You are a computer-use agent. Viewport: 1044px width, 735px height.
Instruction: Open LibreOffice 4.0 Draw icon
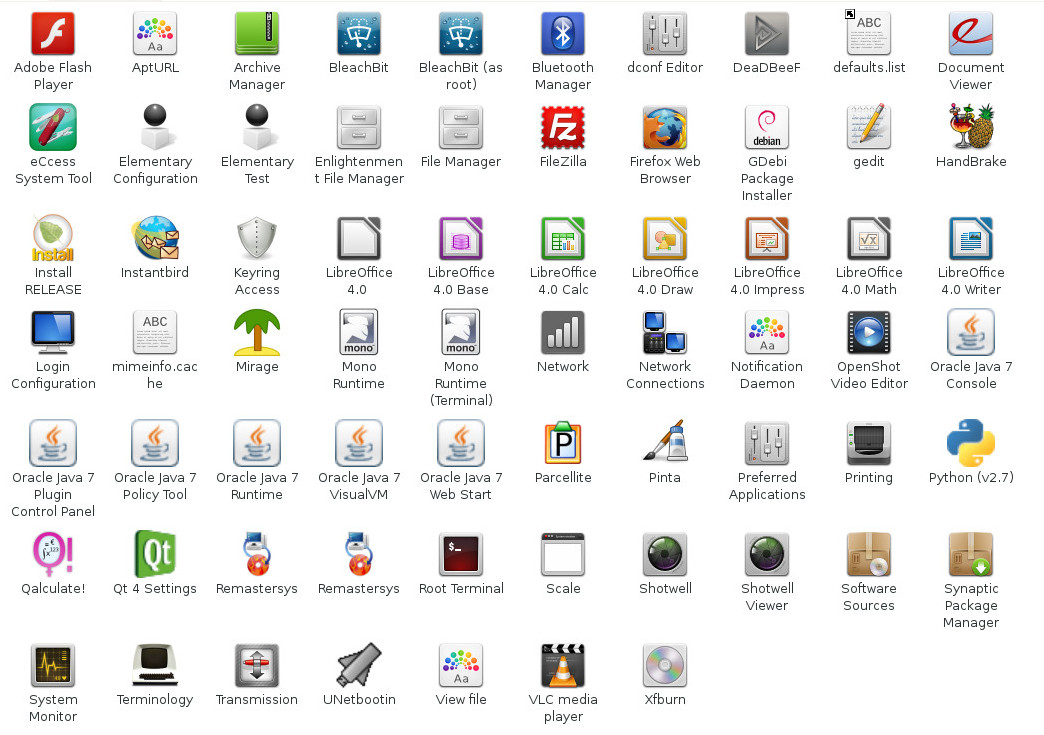pyautogui.click(x=664, y=238)
